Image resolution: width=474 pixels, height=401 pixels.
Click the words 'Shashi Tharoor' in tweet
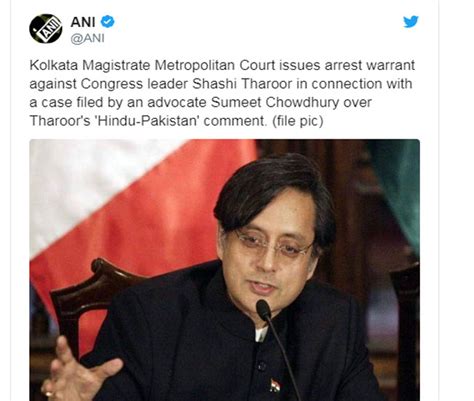242,84
